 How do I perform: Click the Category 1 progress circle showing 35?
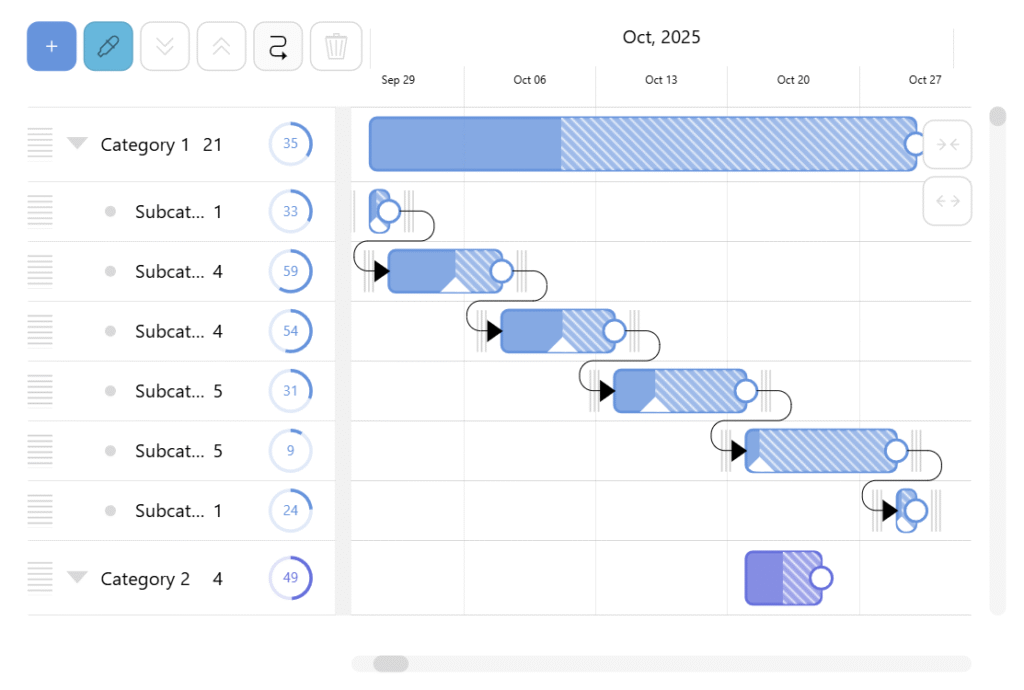point(290,144)
